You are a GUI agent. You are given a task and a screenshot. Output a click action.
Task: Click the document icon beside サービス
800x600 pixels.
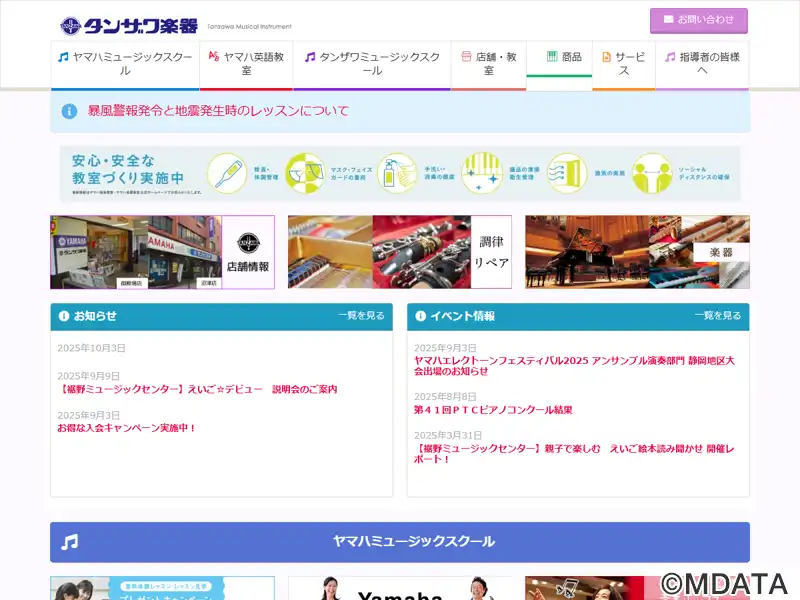606,57
